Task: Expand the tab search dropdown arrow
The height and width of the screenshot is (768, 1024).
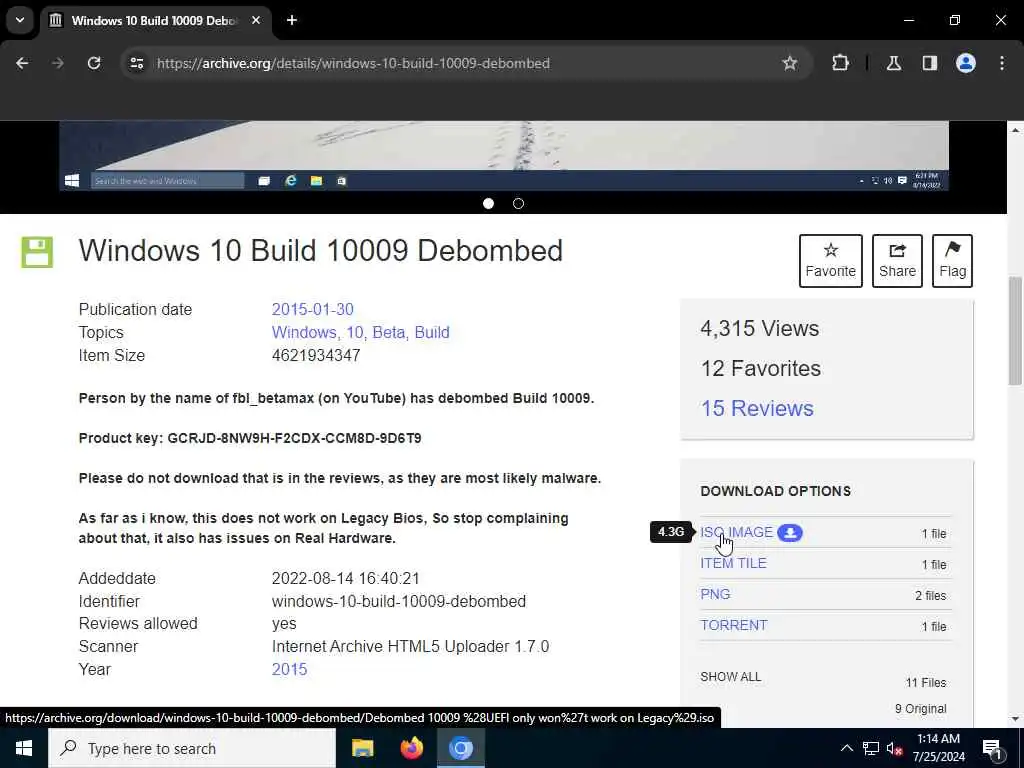Action: click(20, 20)
